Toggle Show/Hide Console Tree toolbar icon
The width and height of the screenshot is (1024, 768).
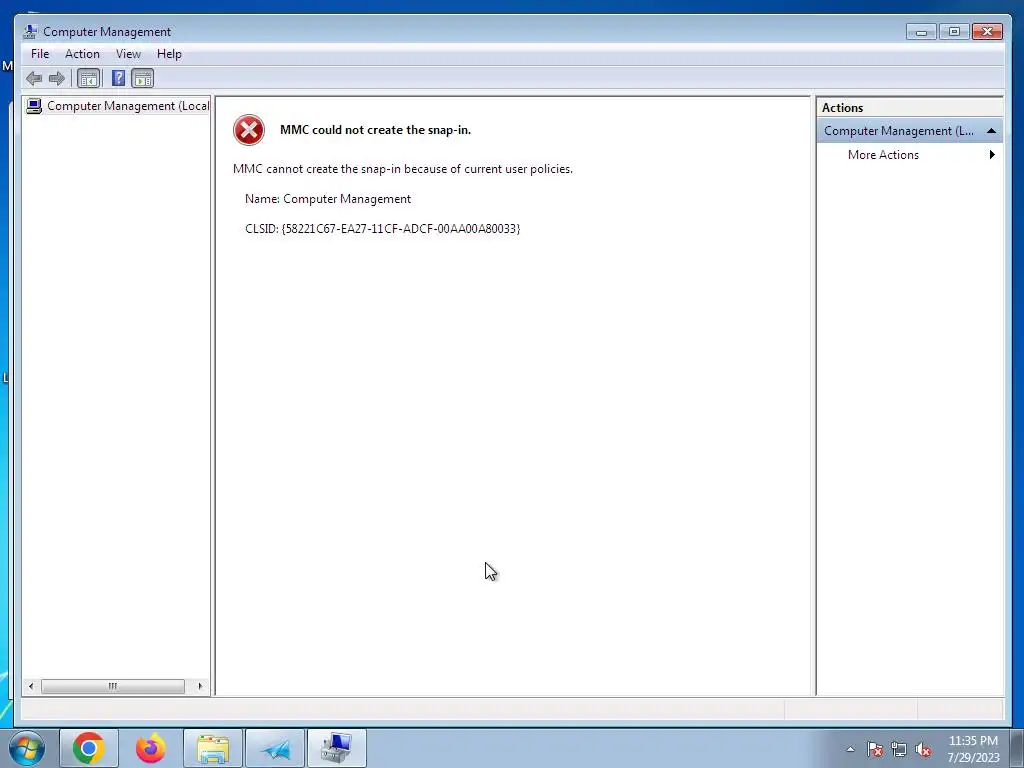[x=89, y=79]
